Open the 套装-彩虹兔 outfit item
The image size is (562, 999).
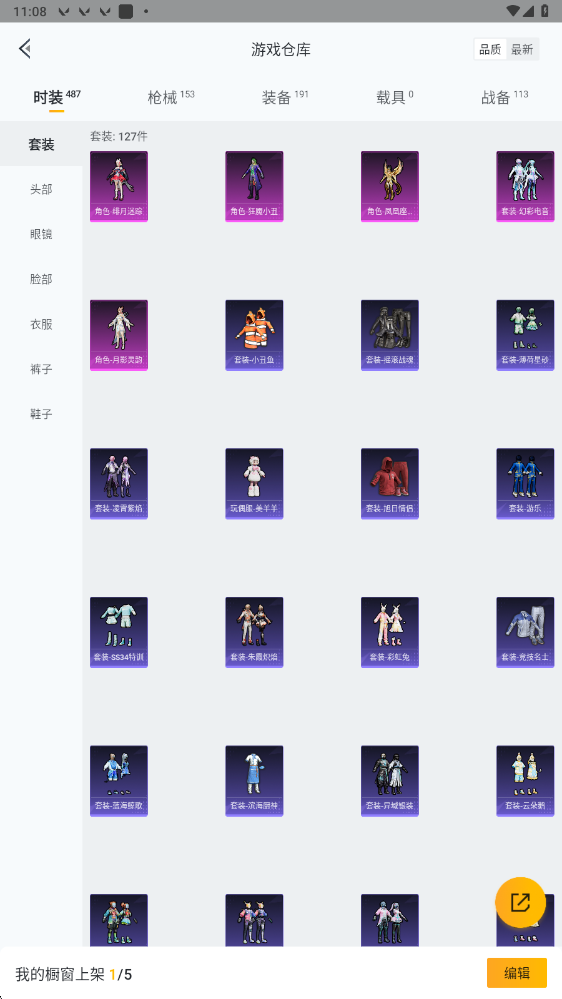390,632
